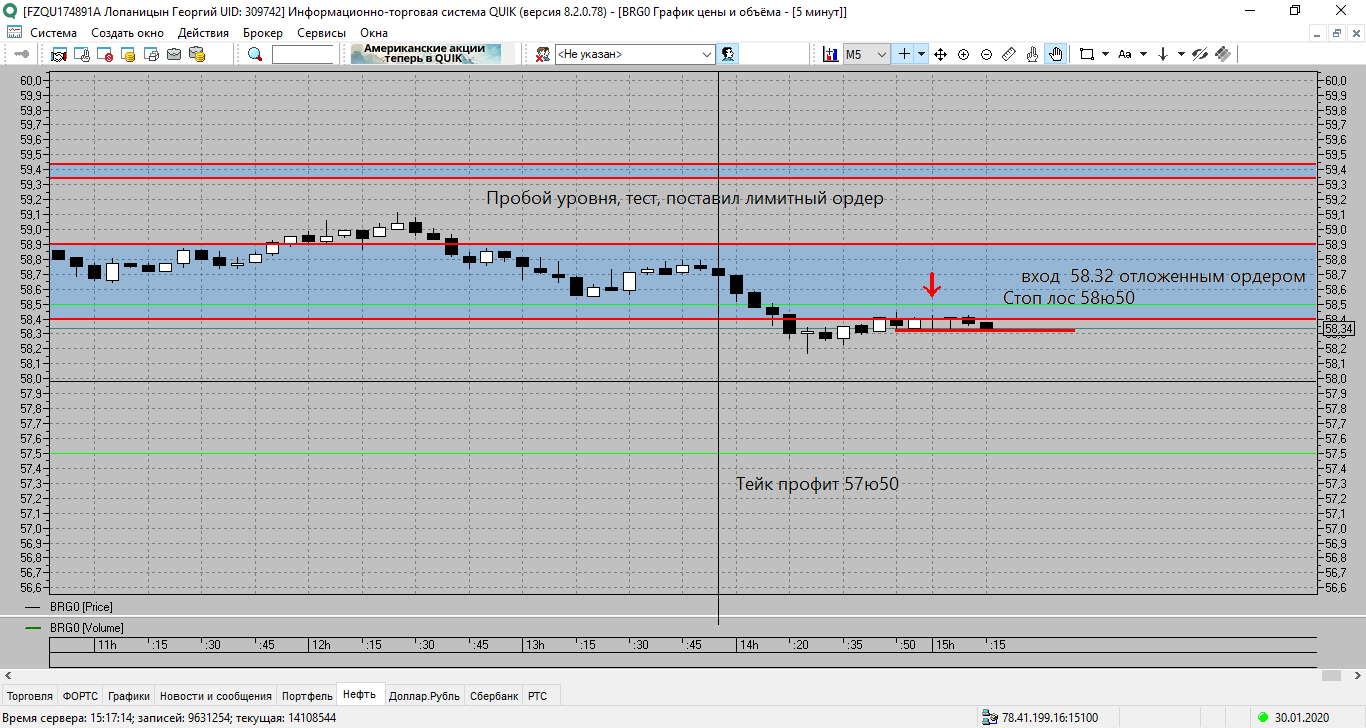Click the eraser delete drawings icon
Viewport: 1366px width, 728px height.
(1223, 54)
